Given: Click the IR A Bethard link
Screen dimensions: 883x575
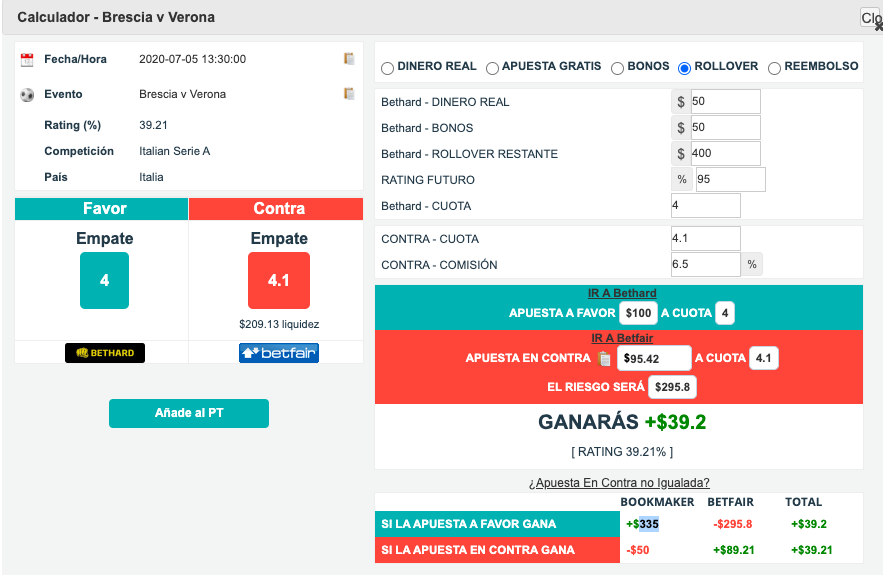Looking at the screenshot, I should [x=622, y=293].
